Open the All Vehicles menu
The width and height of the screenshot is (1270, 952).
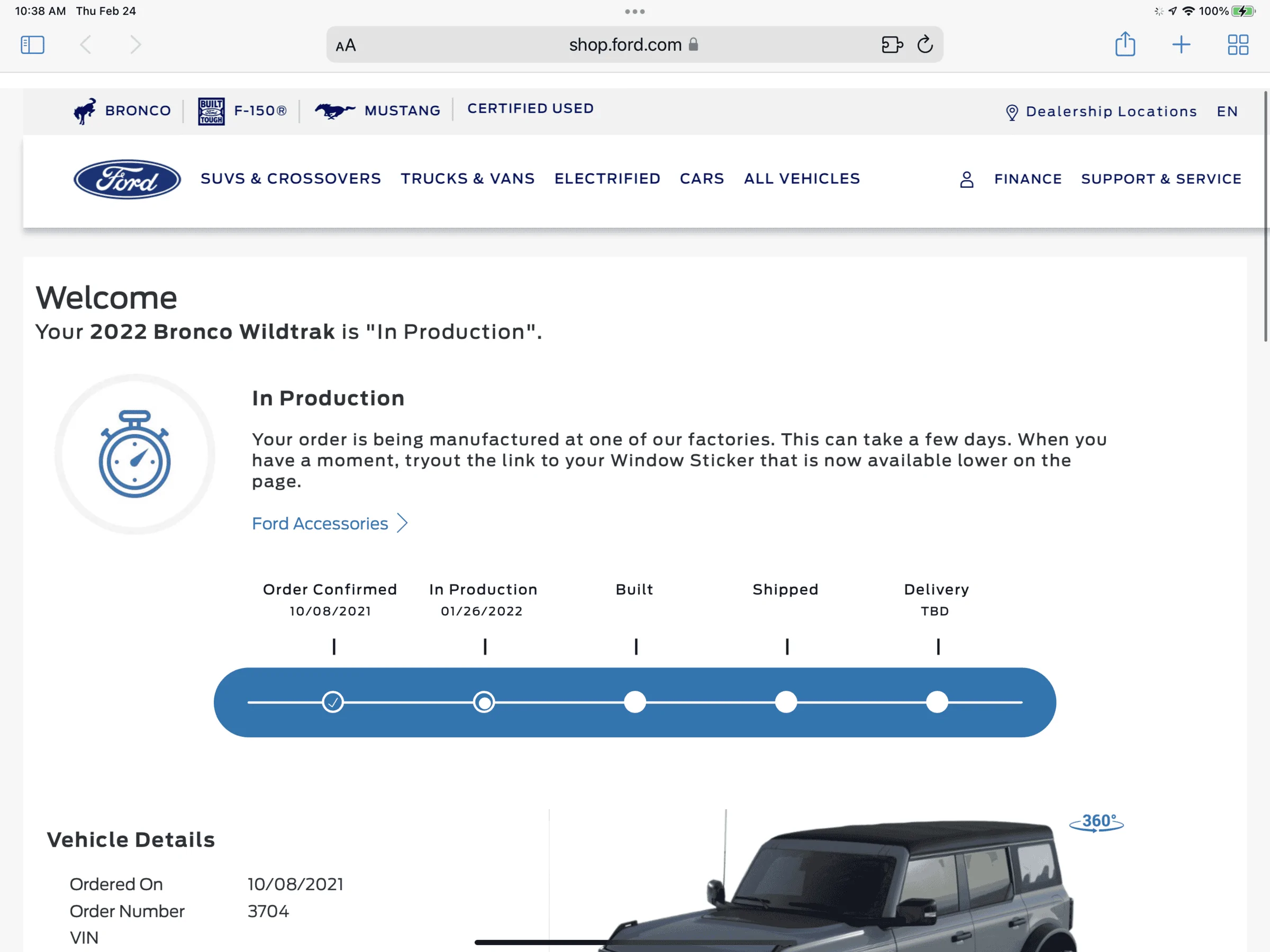802,178
